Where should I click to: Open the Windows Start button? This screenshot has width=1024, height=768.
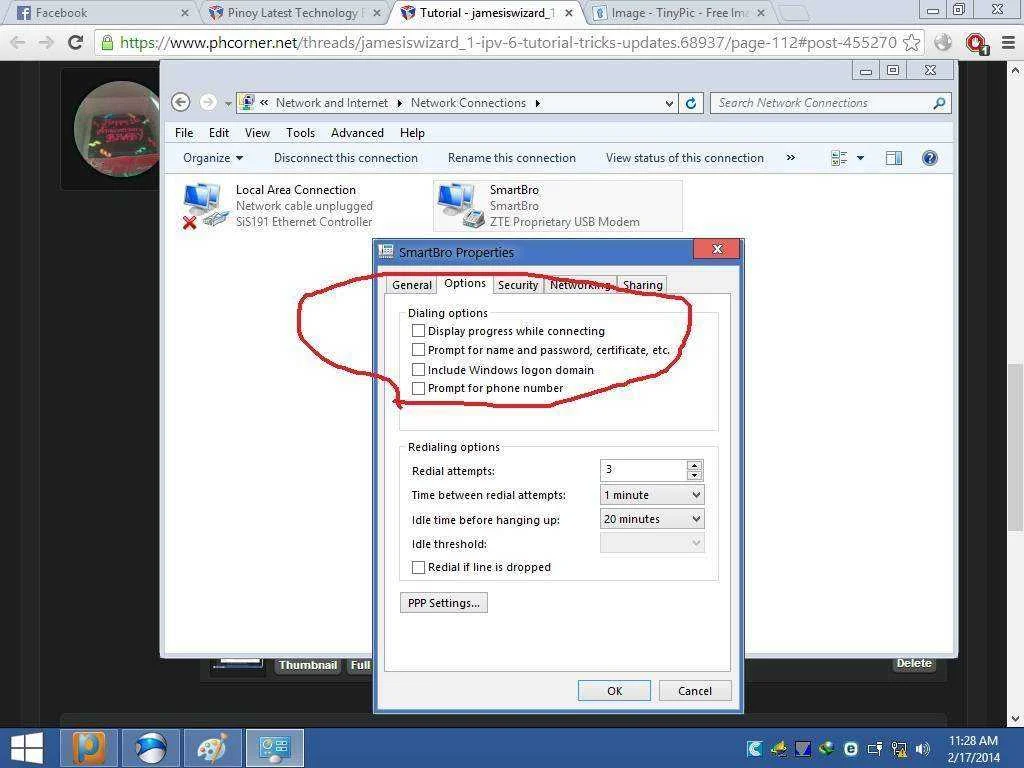tap(27, 748)
